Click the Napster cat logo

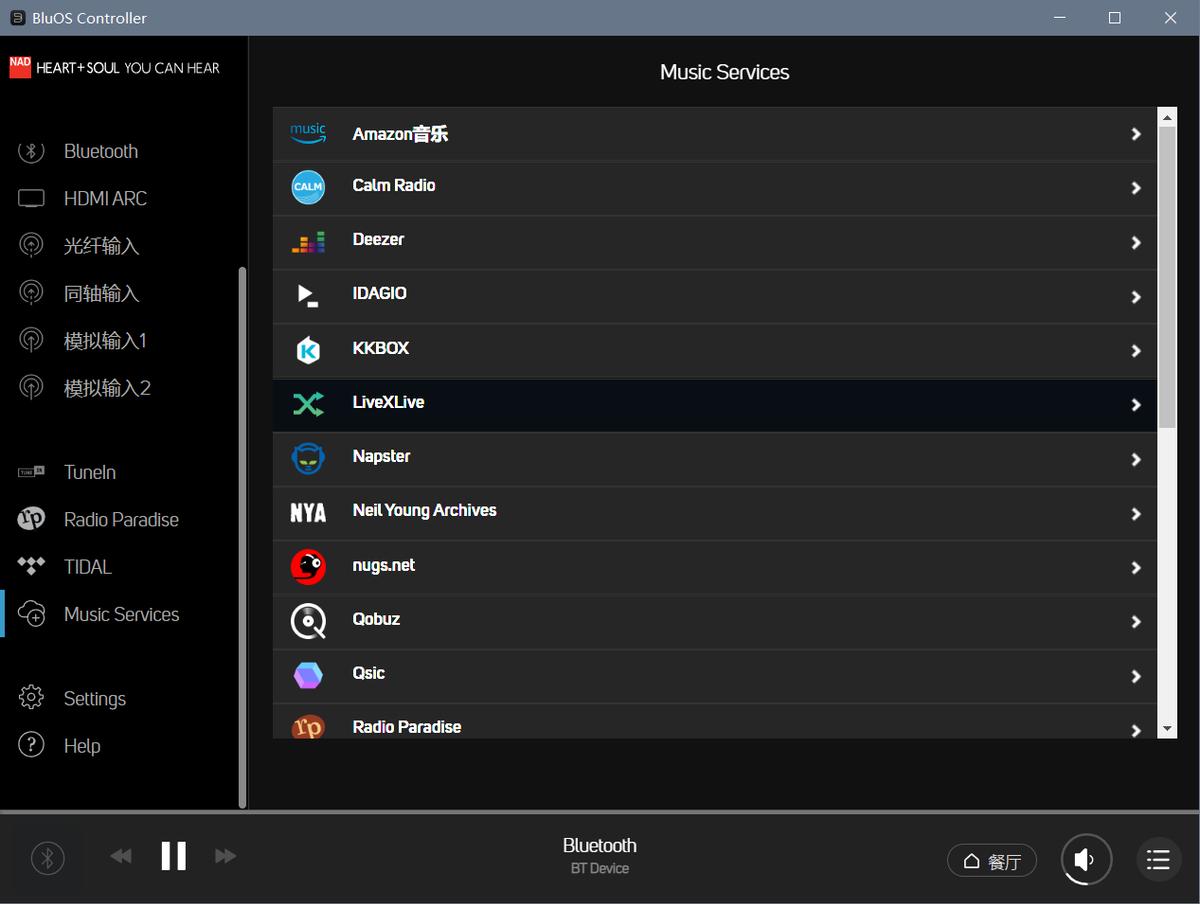(x=308, y=458)
